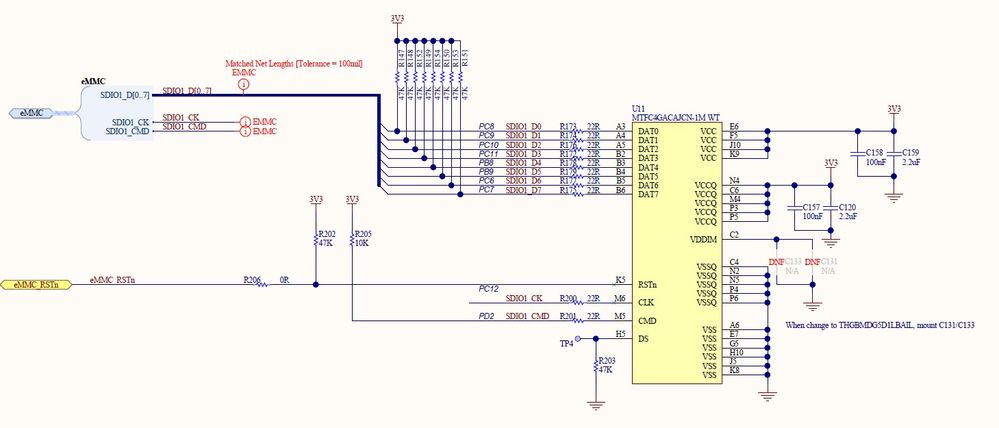Click the MTFC4GACAJCN-1M WT part number
The width and height of the screenshot is (999, 428).
676,118
